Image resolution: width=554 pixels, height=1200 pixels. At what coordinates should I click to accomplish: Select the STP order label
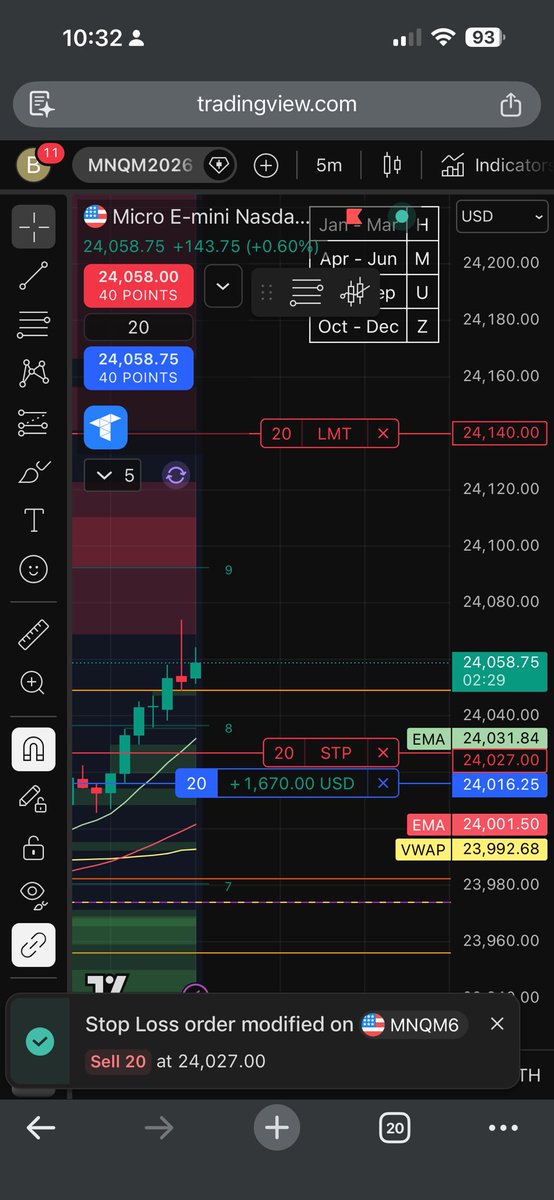click(335, 753)
